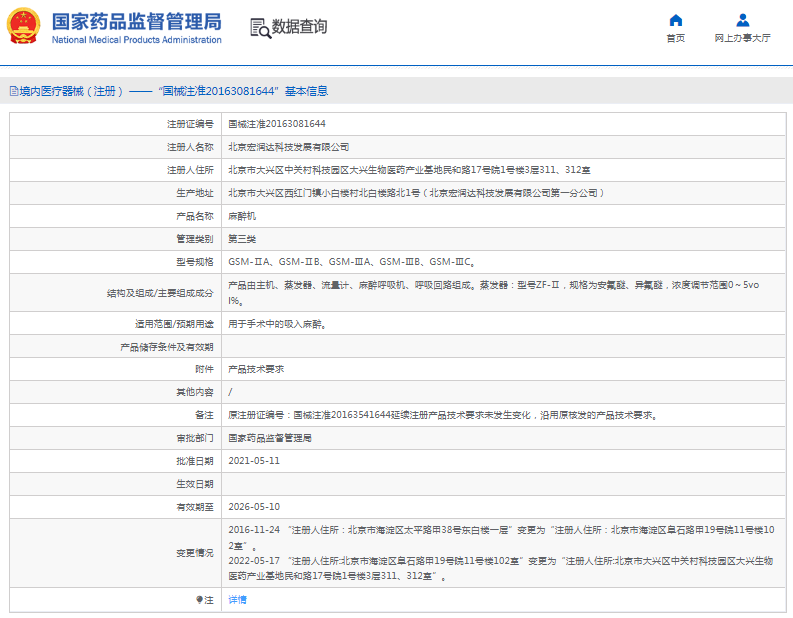Click the 国家药品监督管理局 site title text
Screen dimensions: 793x618
136,21
